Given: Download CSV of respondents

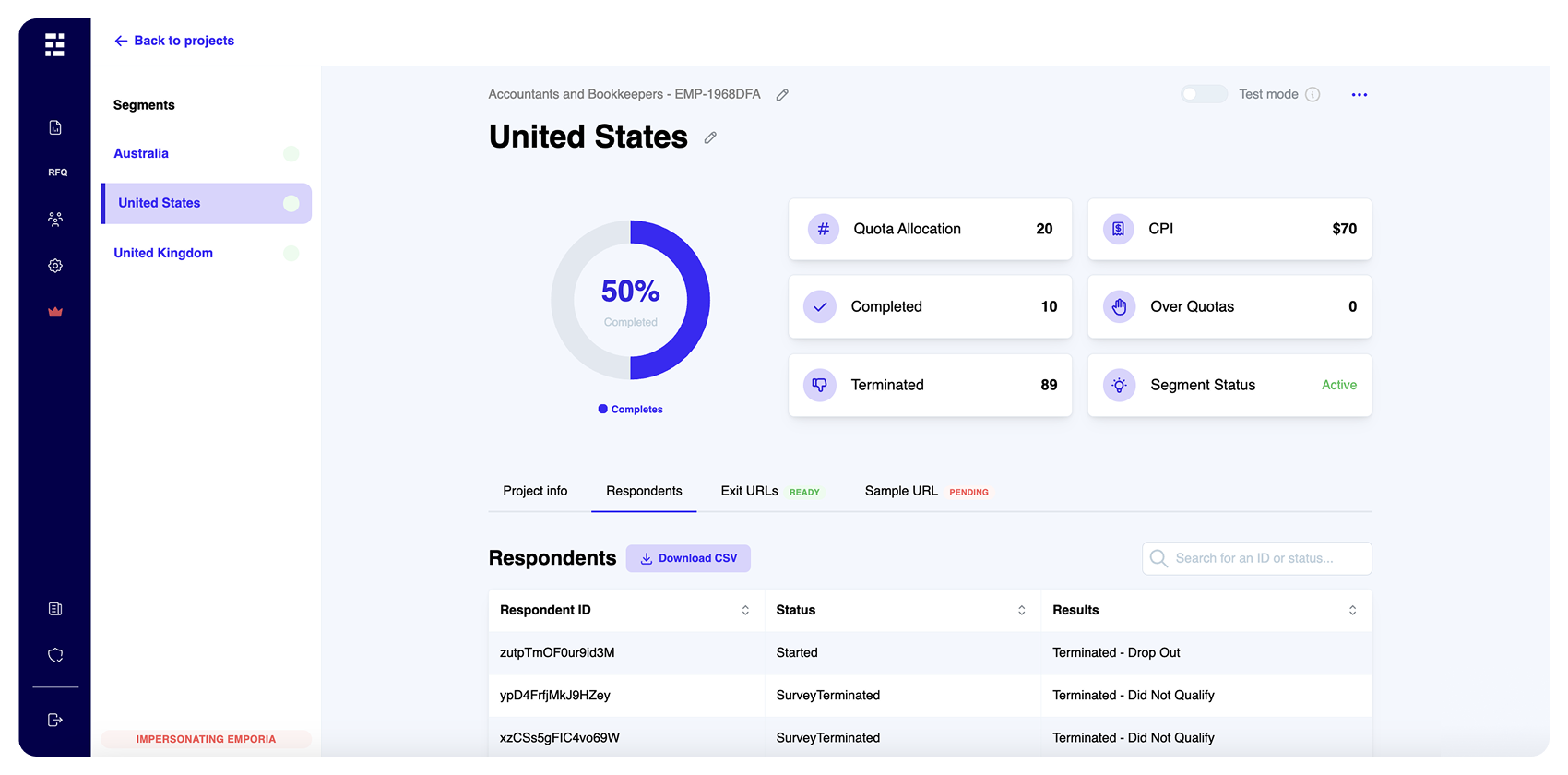Looking at the screenshot, I should [x=688, y=558].
